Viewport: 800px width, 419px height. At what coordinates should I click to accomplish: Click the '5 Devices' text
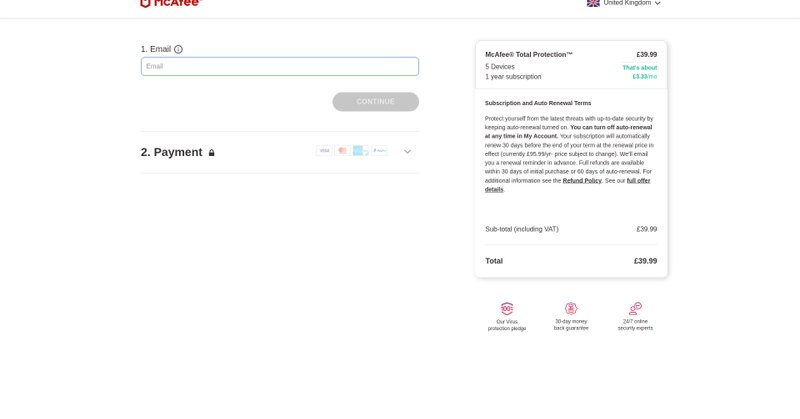tap(499, 67)
